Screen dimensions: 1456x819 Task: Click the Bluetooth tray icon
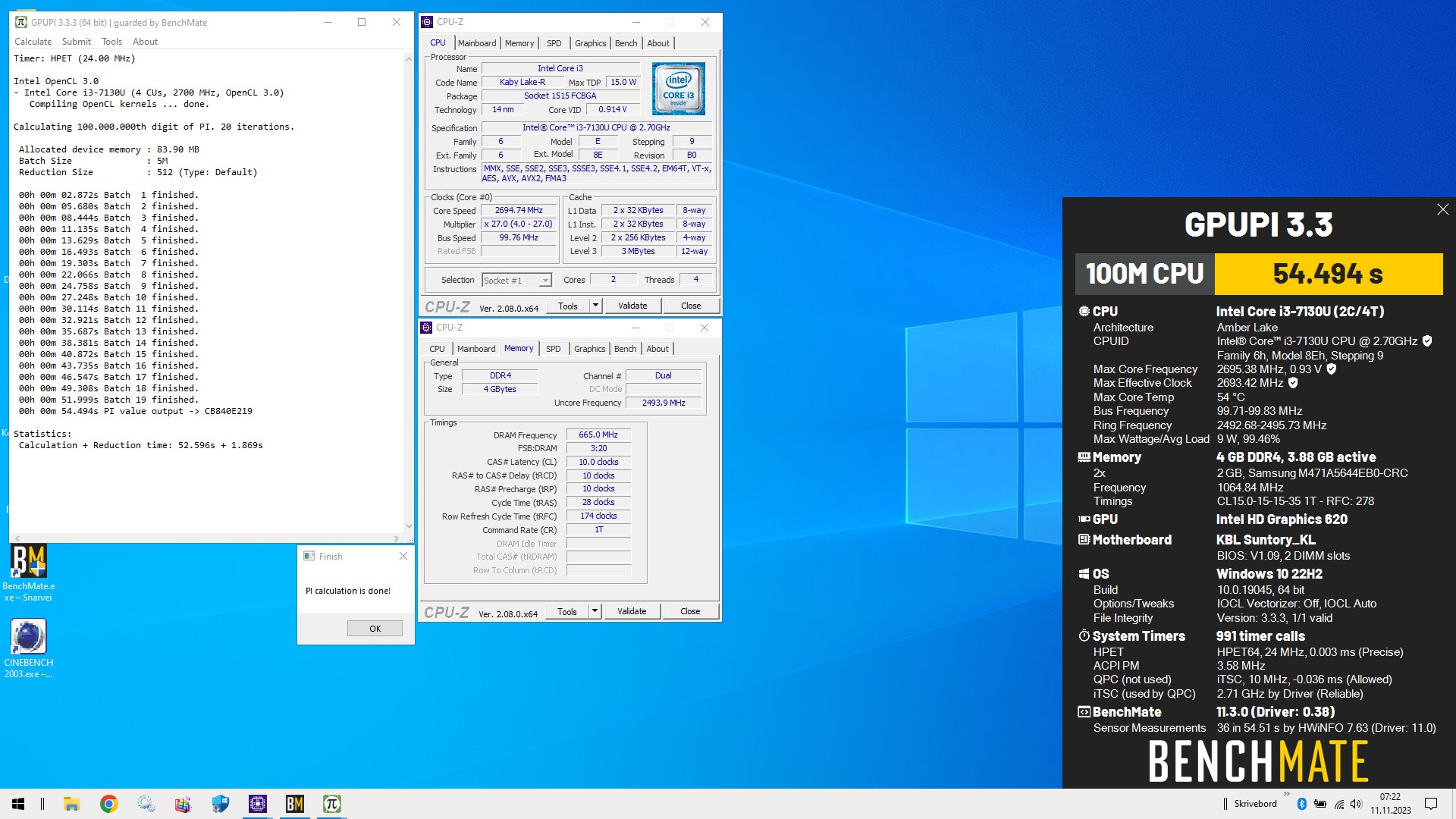click(x=1301, y=804)
